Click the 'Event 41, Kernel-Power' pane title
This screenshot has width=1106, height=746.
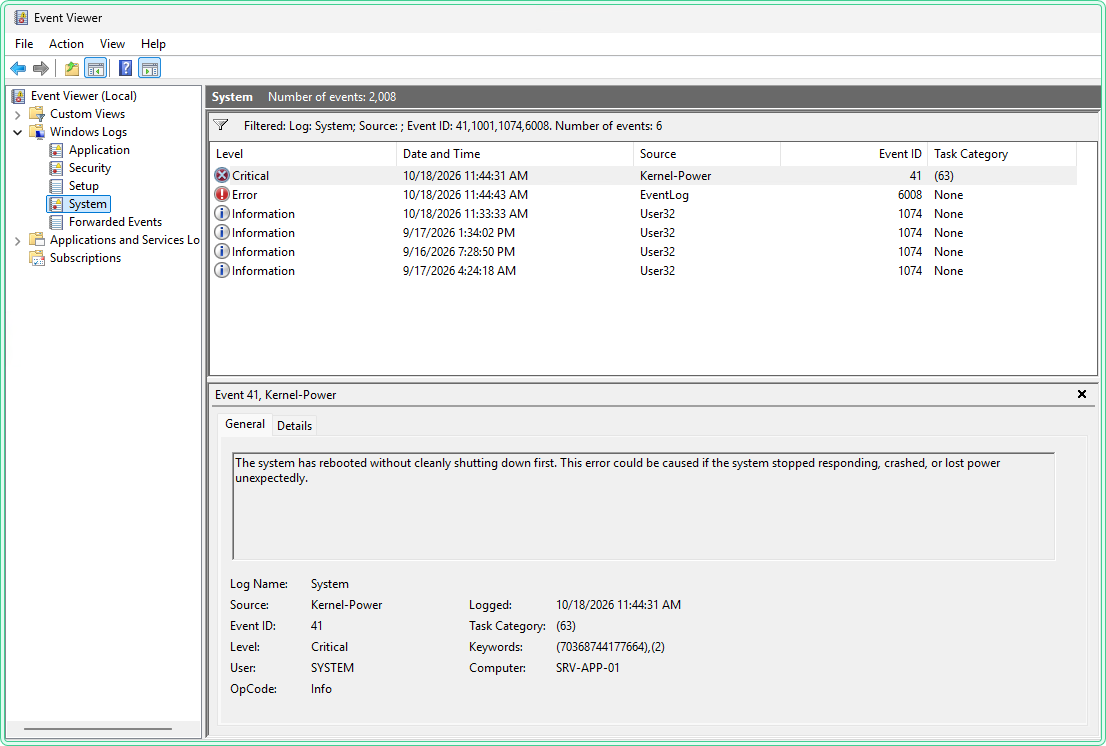point(276,395)
